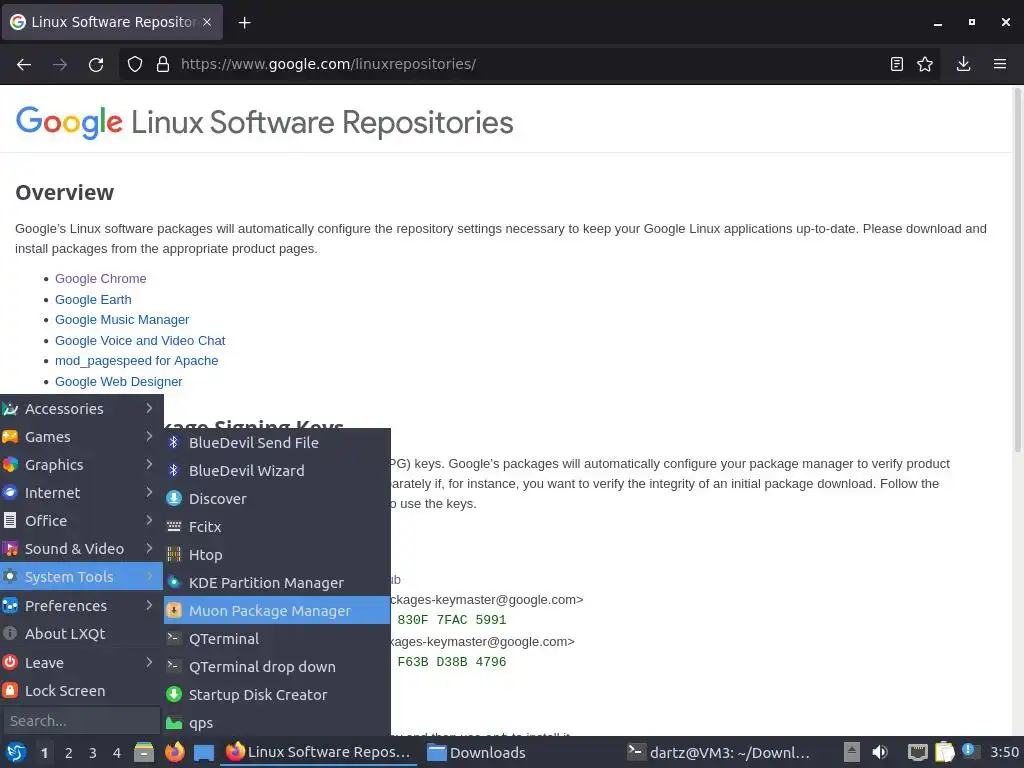Expand the Sound & Video menu category
The image size is (1024, 768).
click(x=82, y=549)
